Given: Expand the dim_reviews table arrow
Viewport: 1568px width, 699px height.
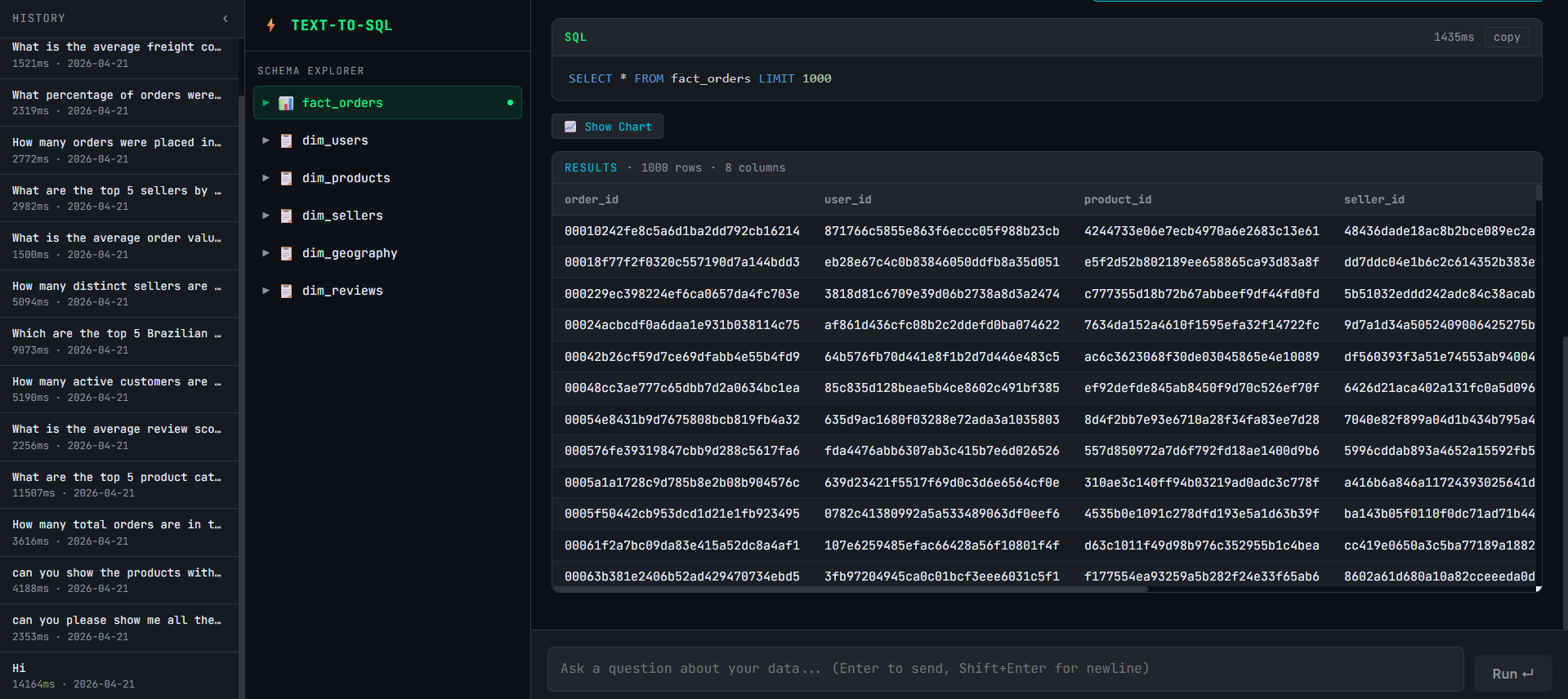Looking at the screenshot, I should pyautogui.click(x=266, y=291).
